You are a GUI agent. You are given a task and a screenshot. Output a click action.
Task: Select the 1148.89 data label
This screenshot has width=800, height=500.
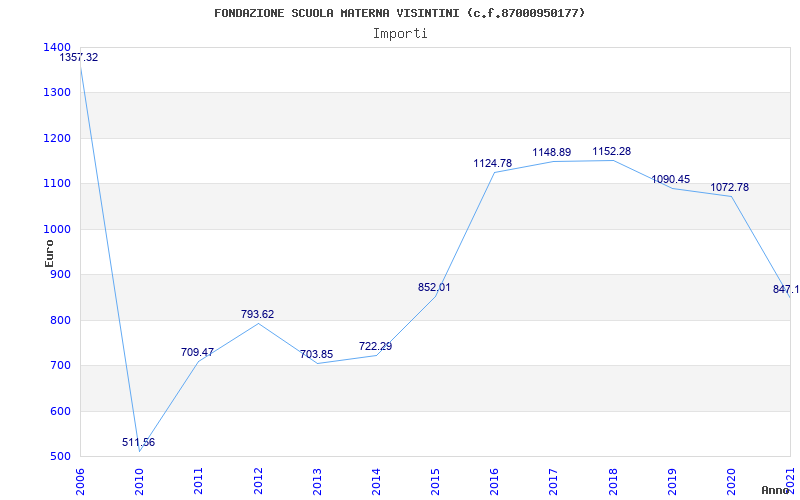click(552, 152)
